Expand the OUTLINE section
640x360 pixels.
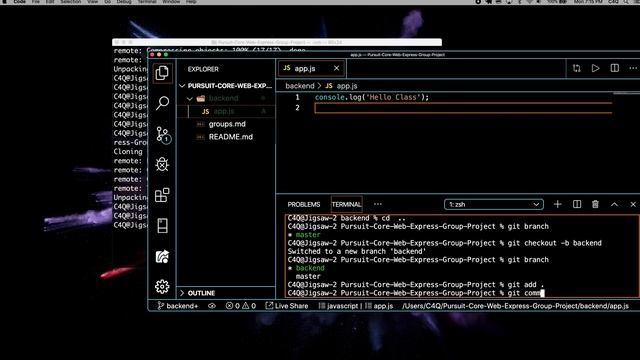(226, 293)
